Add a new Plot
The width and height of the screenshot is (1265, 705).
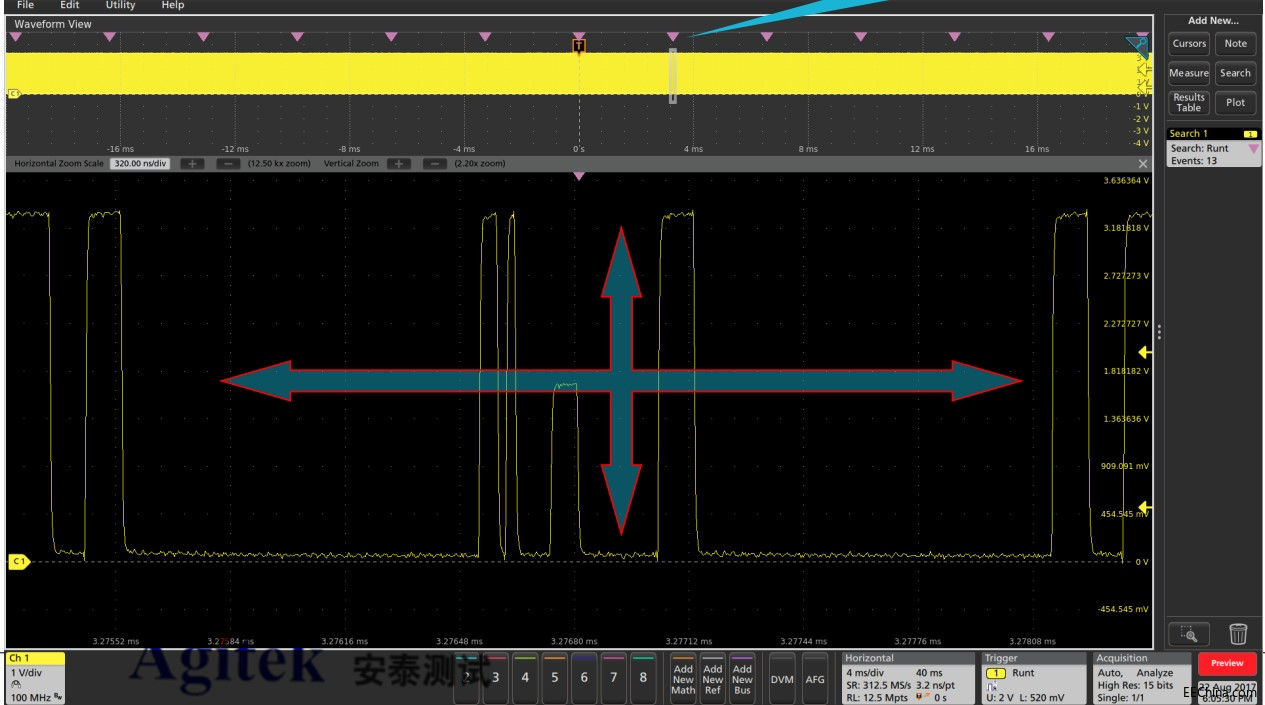tap(1236, 103)
